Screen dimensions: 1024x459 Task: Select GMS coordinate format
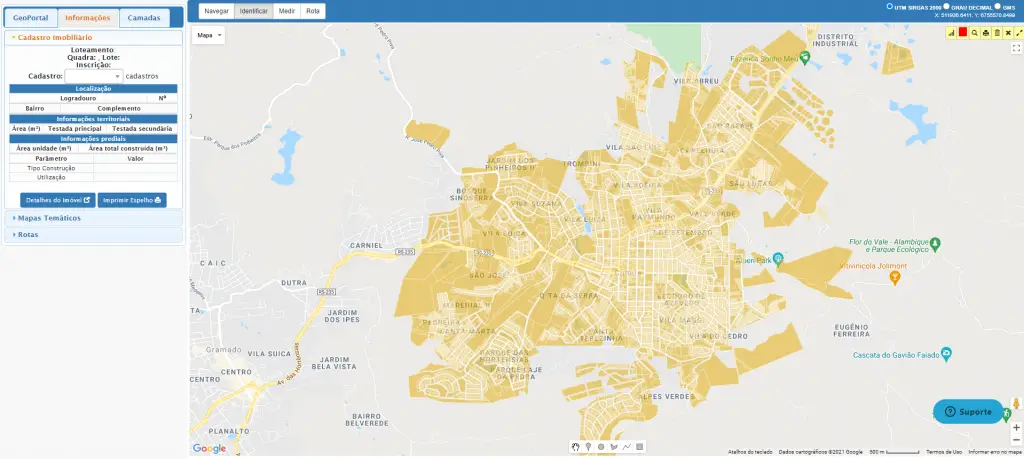997,6
